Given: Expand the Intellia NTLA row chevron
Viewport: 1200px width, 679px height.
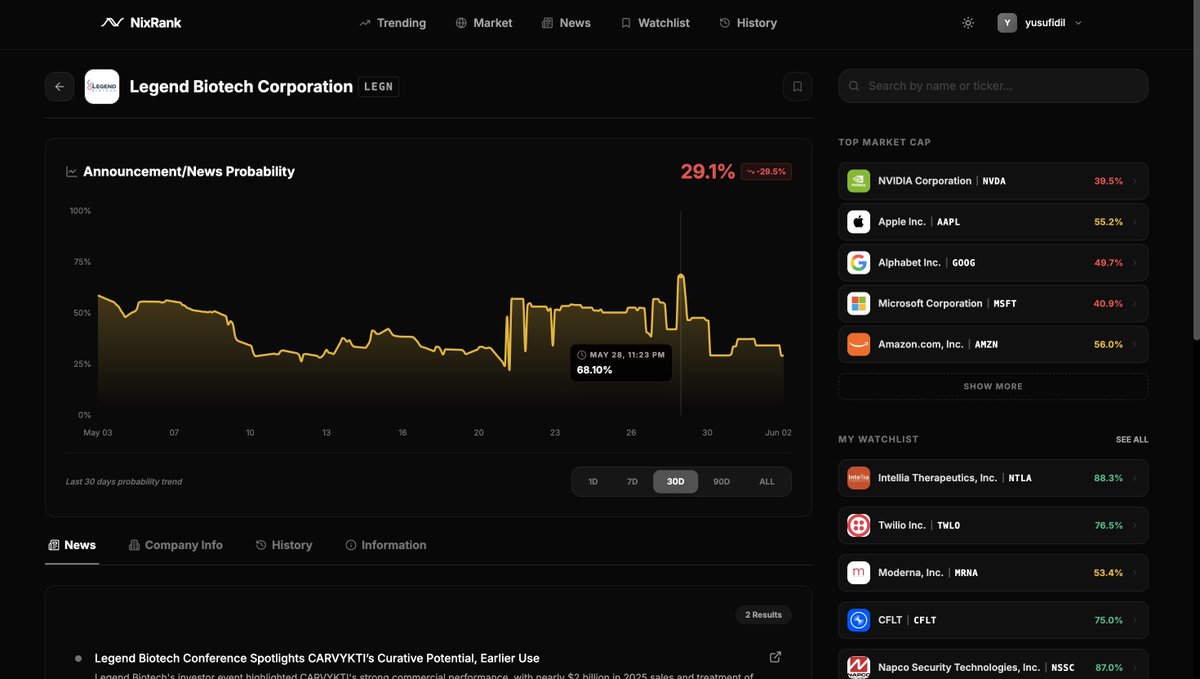Looking at the screenshot, I should [1135, 478].
